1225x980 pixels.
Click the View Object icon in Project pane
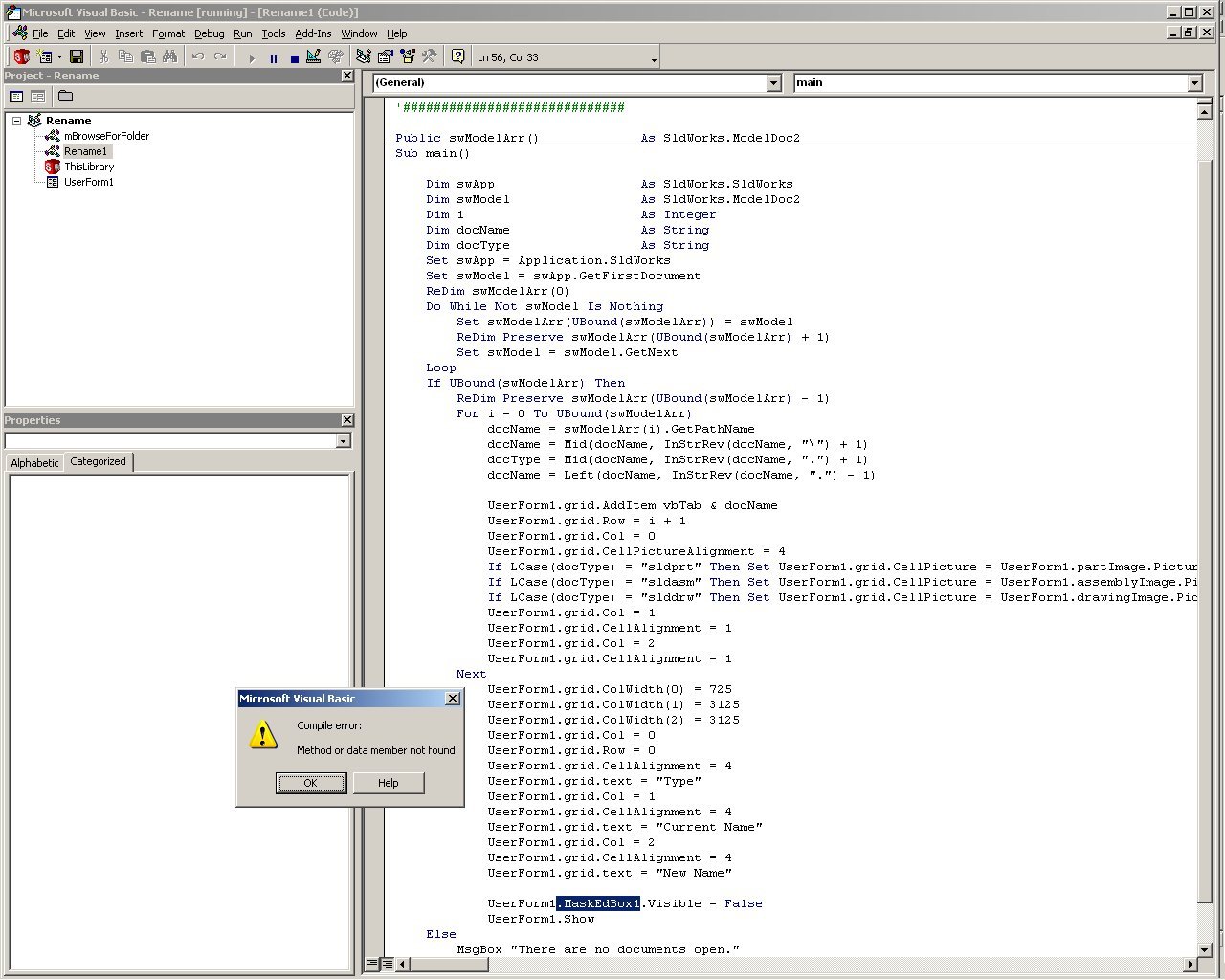[x=38, y=97]
